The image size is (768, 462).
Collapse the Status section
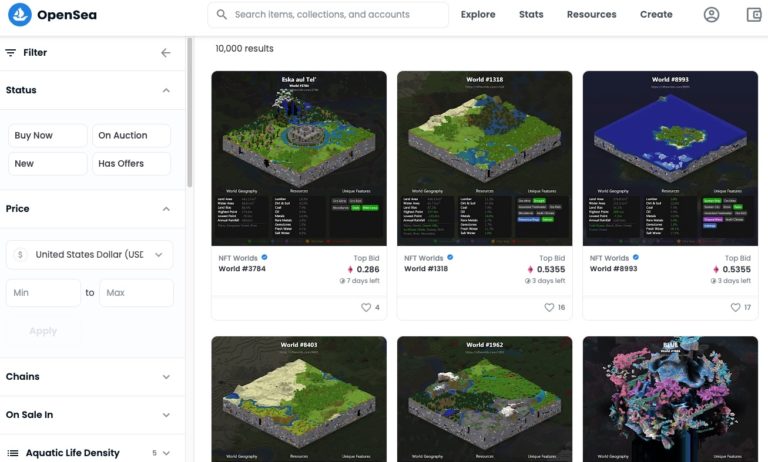(x=166, y=91)
